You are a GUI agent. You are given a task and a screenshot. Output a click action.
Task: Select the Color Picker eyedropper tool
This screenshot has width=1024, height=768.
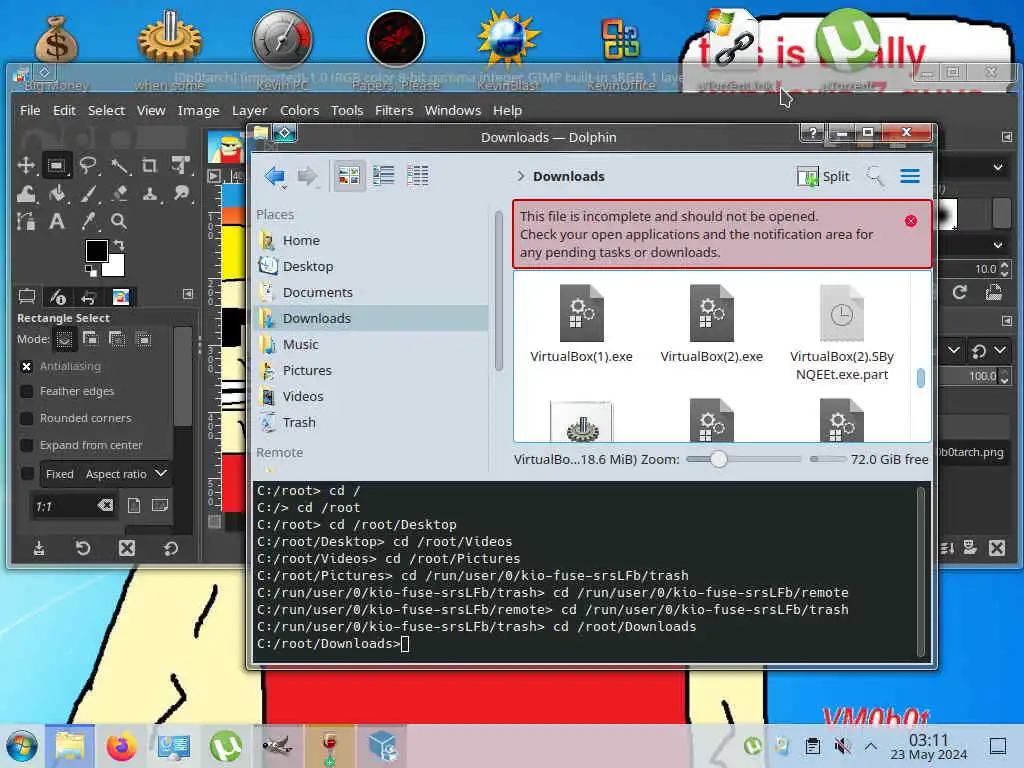(x=88, y=221)
